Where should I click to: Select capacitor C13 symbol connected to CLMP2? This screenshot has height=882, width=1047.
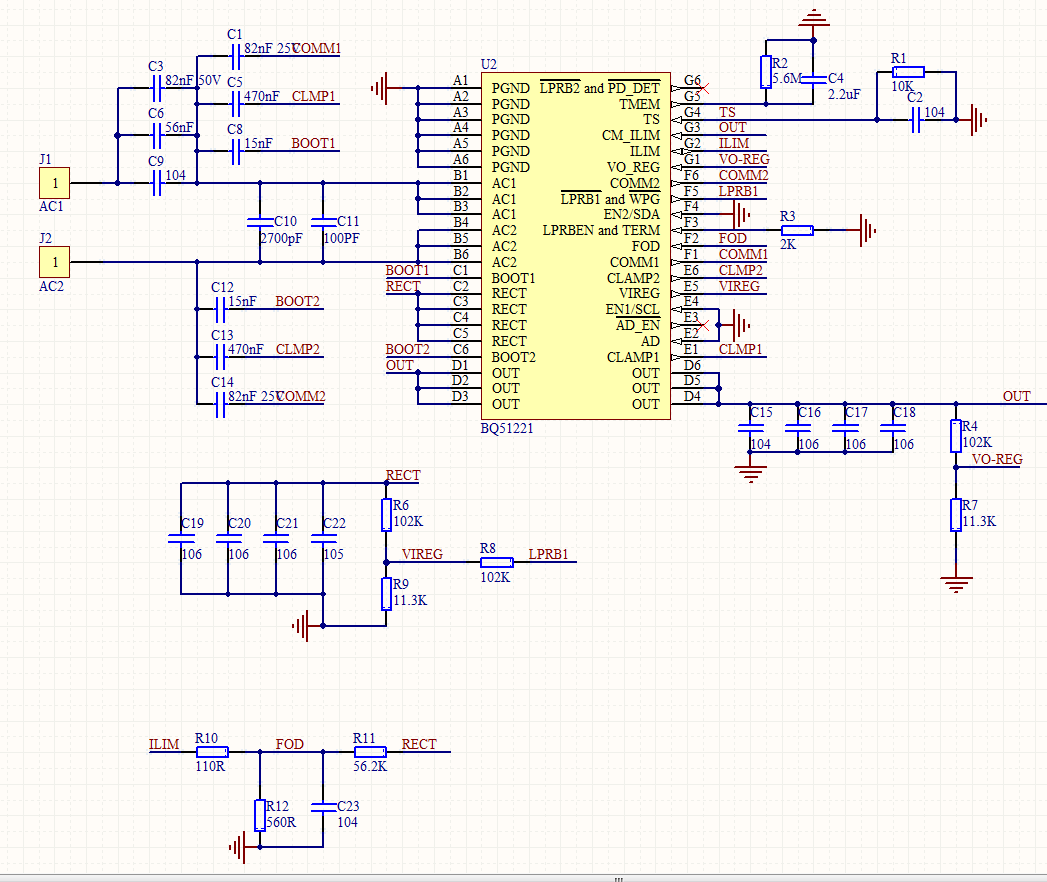(220, 357)
